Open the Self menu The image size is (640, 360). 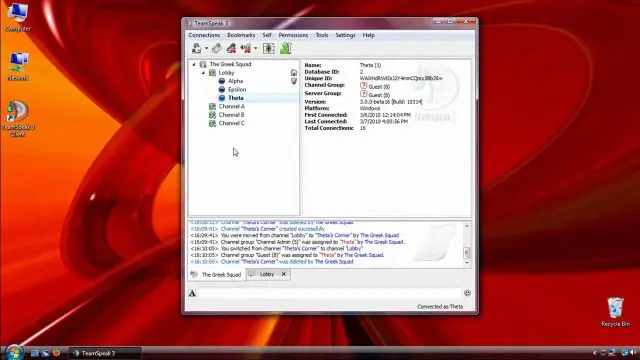[267, 35]
